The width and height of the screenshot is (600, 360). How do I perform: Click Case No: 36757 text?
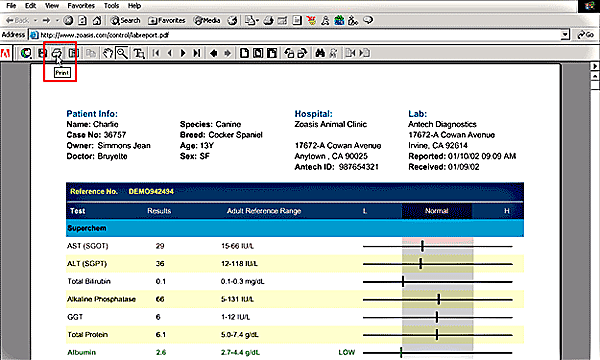(96, 135)
